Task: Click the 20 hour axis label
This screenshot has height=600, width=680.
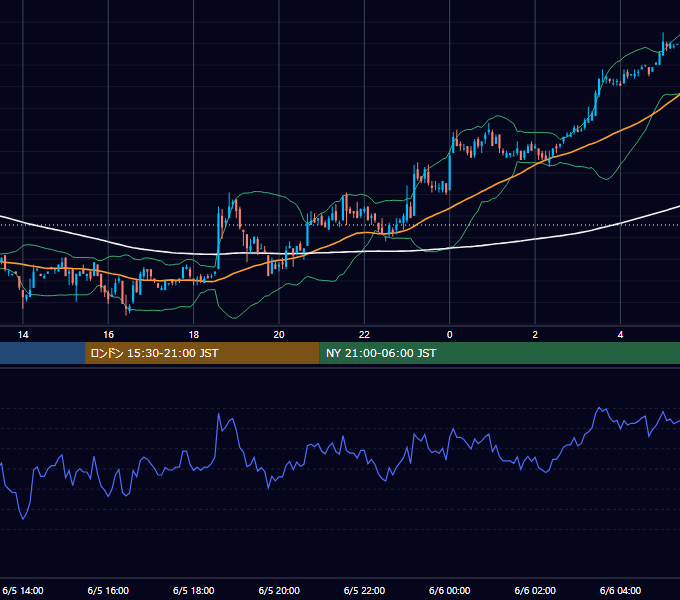Action: [x=279, y=335]
